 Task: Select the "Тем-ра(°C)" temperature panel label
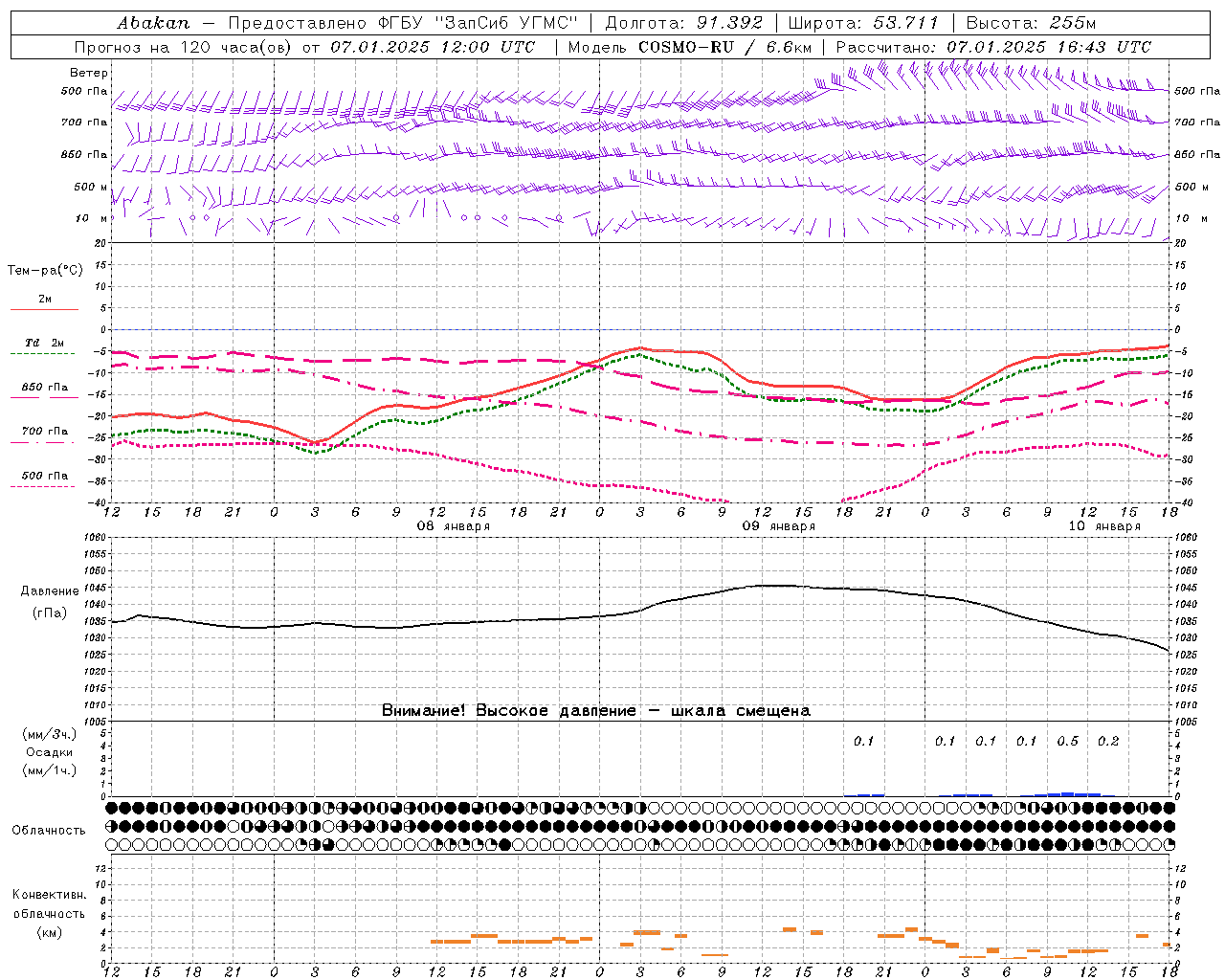(x=45, y=271)
